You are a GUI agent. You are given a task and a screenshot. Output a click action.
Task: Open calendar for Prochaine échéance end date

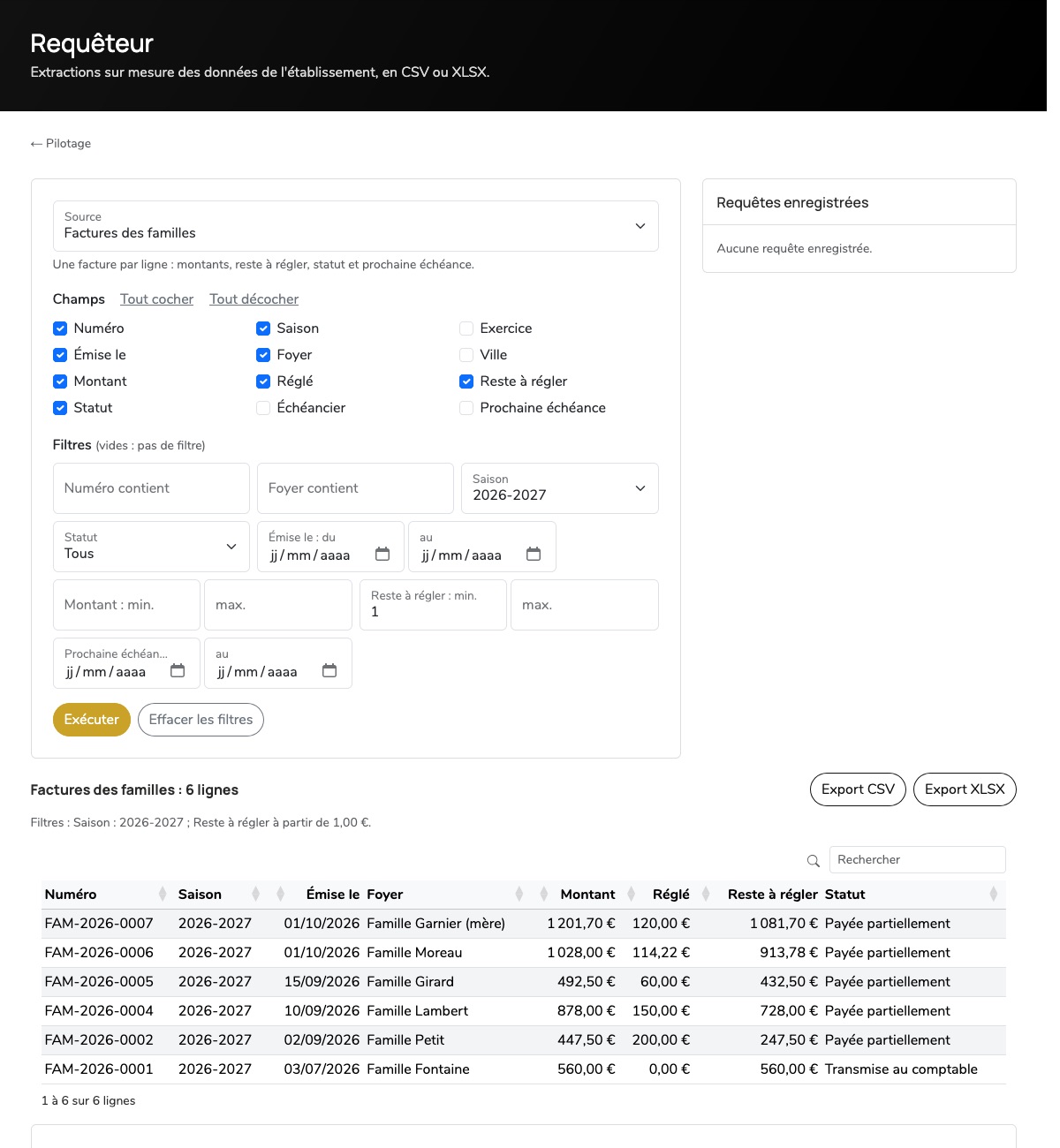click(329, 670)
